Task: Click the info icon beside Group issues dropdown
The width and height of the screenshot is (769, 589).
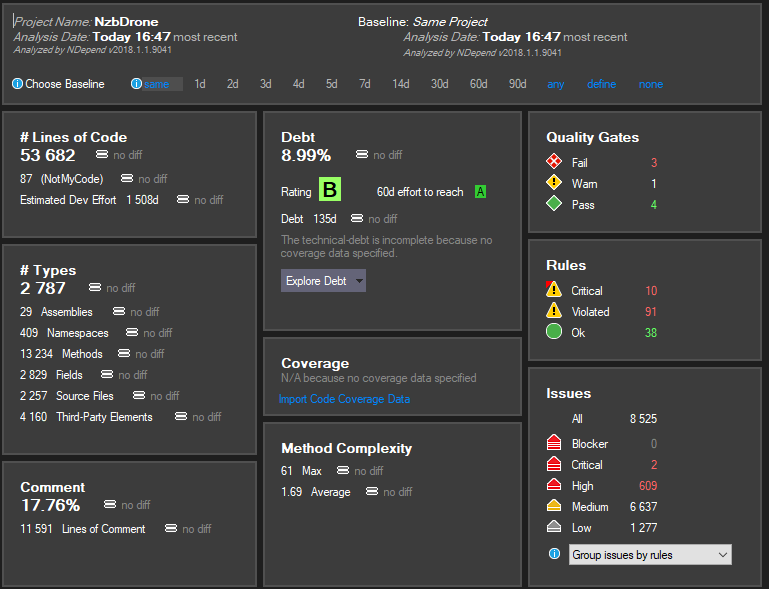Action: pos(554,554)
